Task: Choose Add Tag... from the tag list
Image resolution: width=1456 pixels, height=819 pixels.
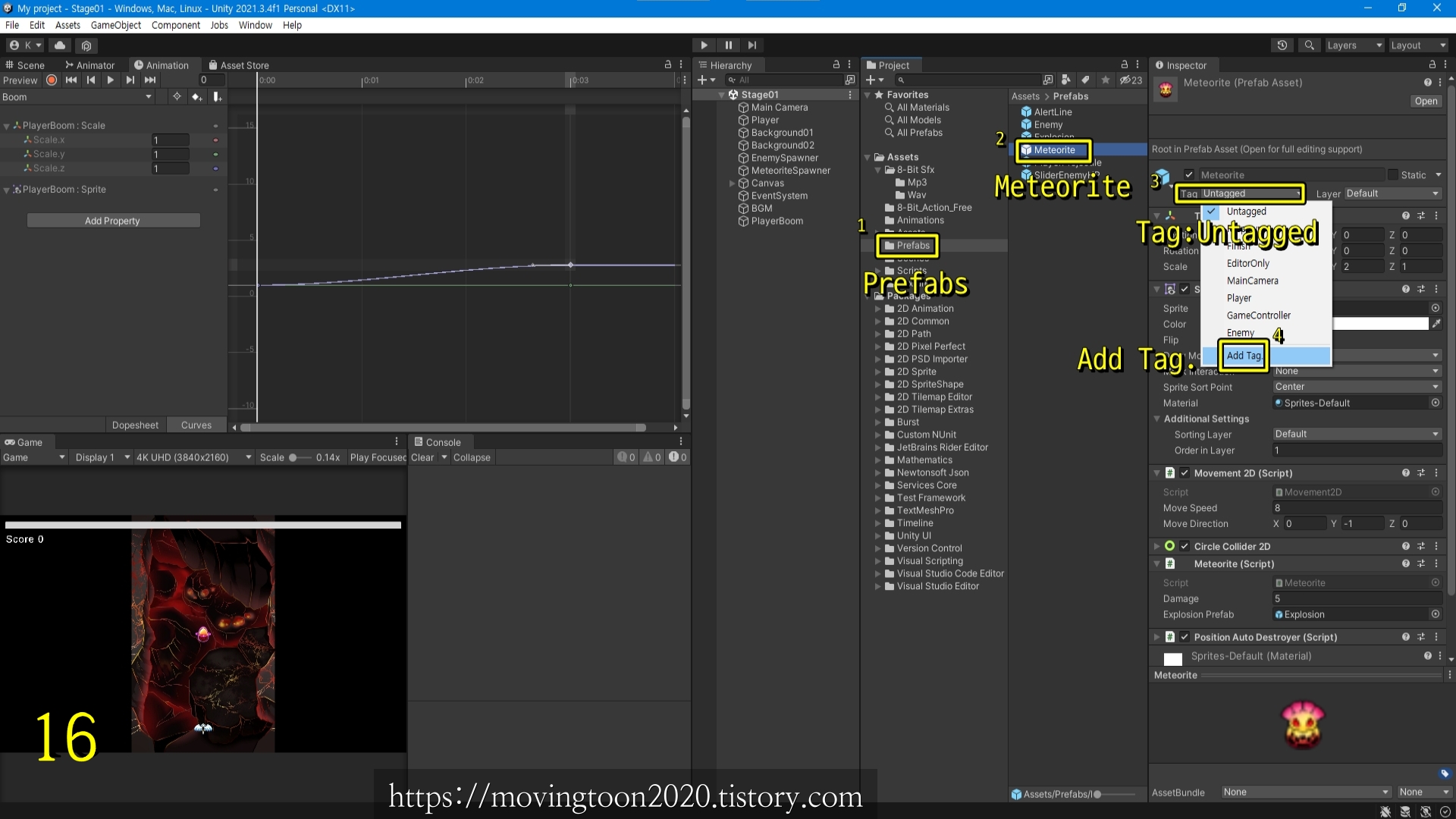Action: pyautogui.click(x=1266, y=356)
